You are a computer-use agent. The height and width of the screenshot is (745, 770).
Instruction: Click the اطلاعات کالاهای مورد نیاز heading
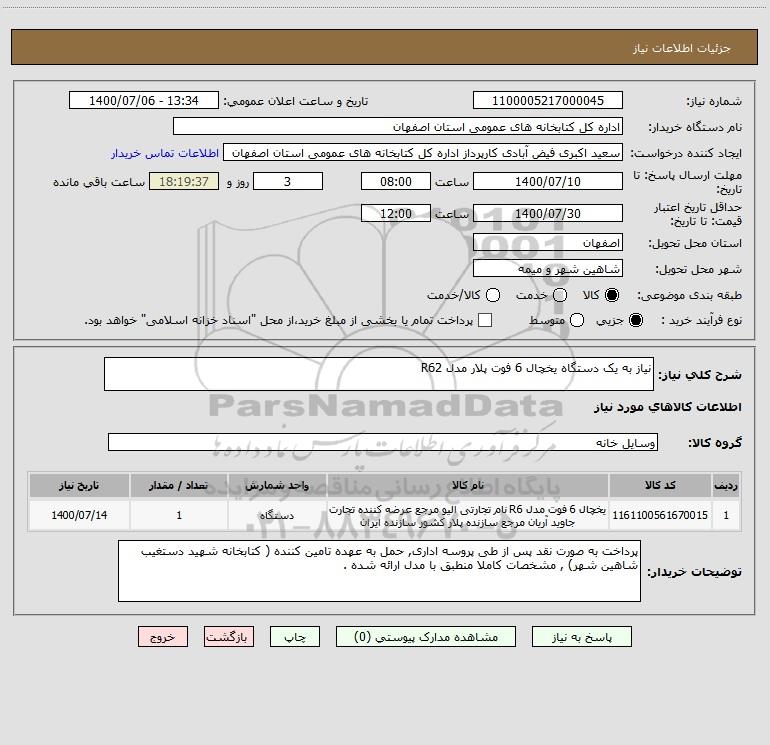click(x=667, y=407)
